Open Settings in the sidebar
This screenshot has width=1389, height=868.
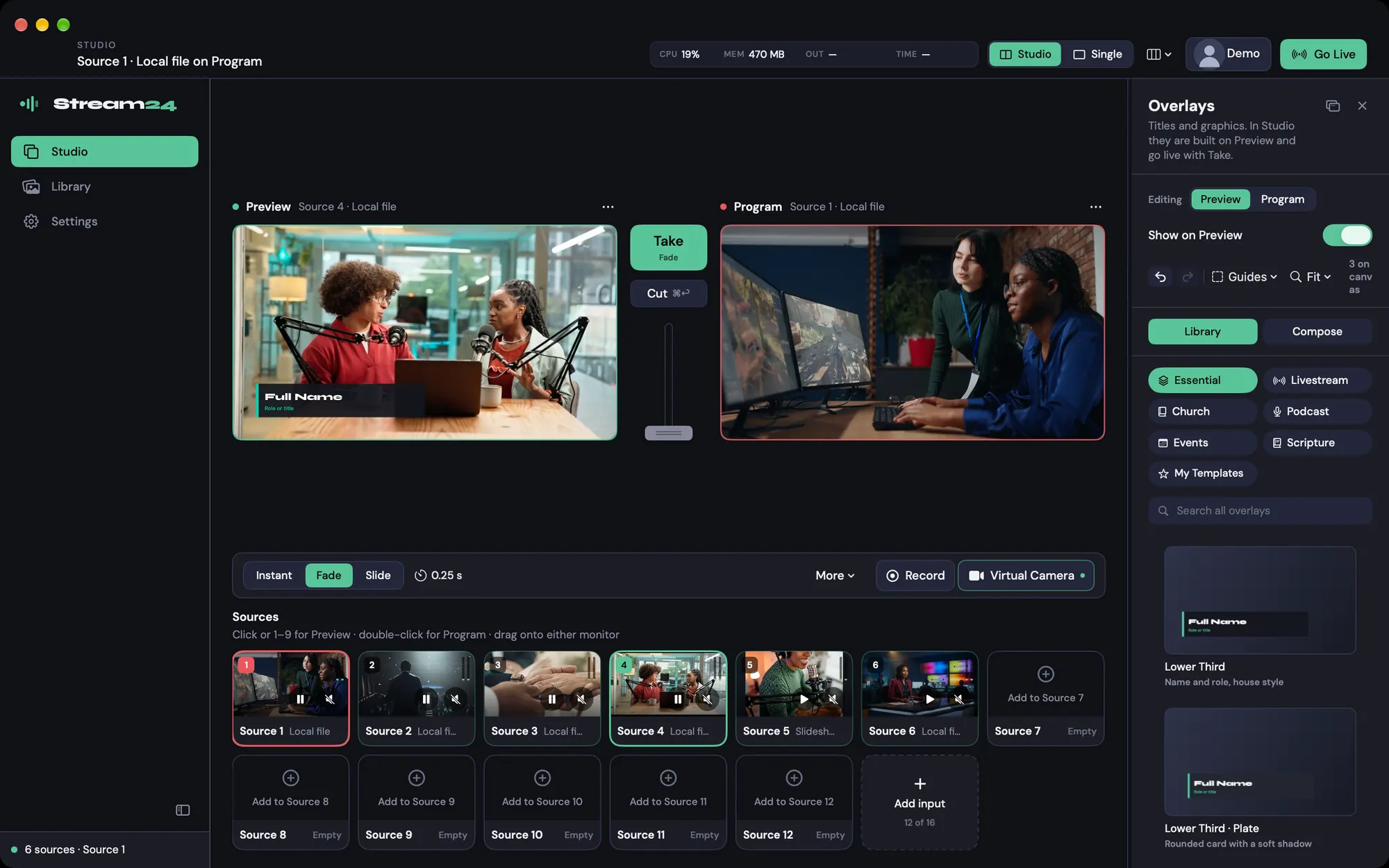[104, 221]
